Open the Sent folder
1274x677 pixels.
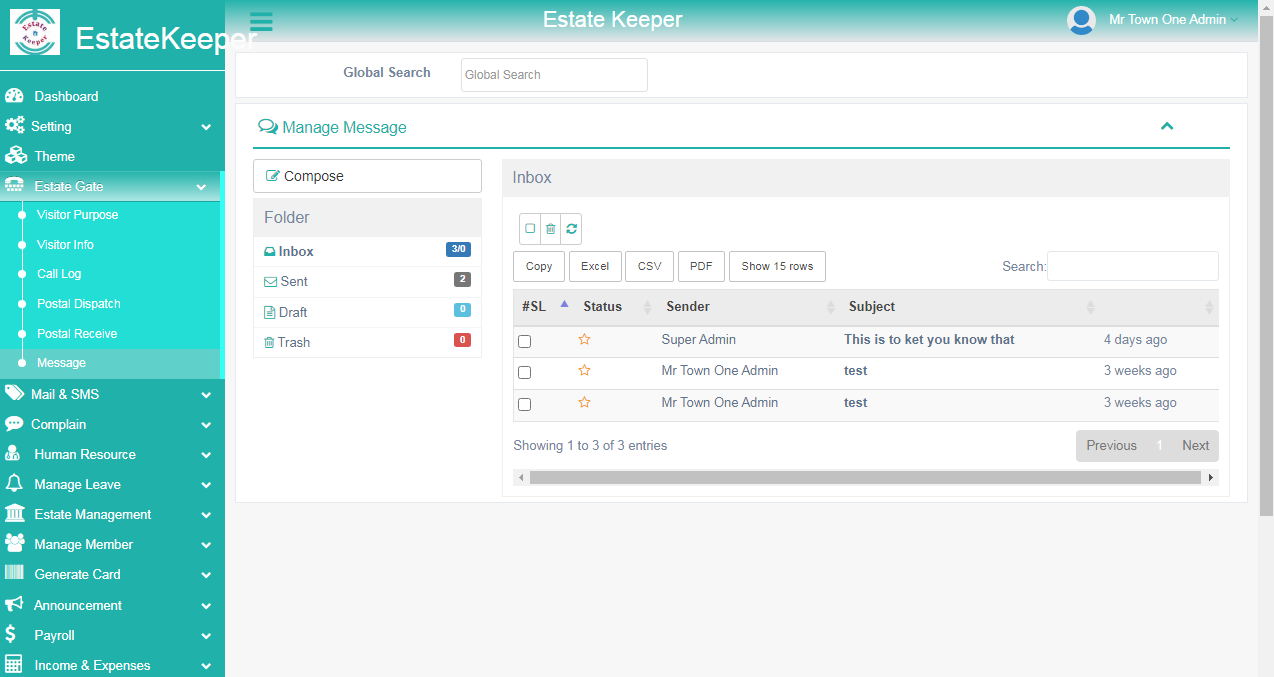pos(294,282)
